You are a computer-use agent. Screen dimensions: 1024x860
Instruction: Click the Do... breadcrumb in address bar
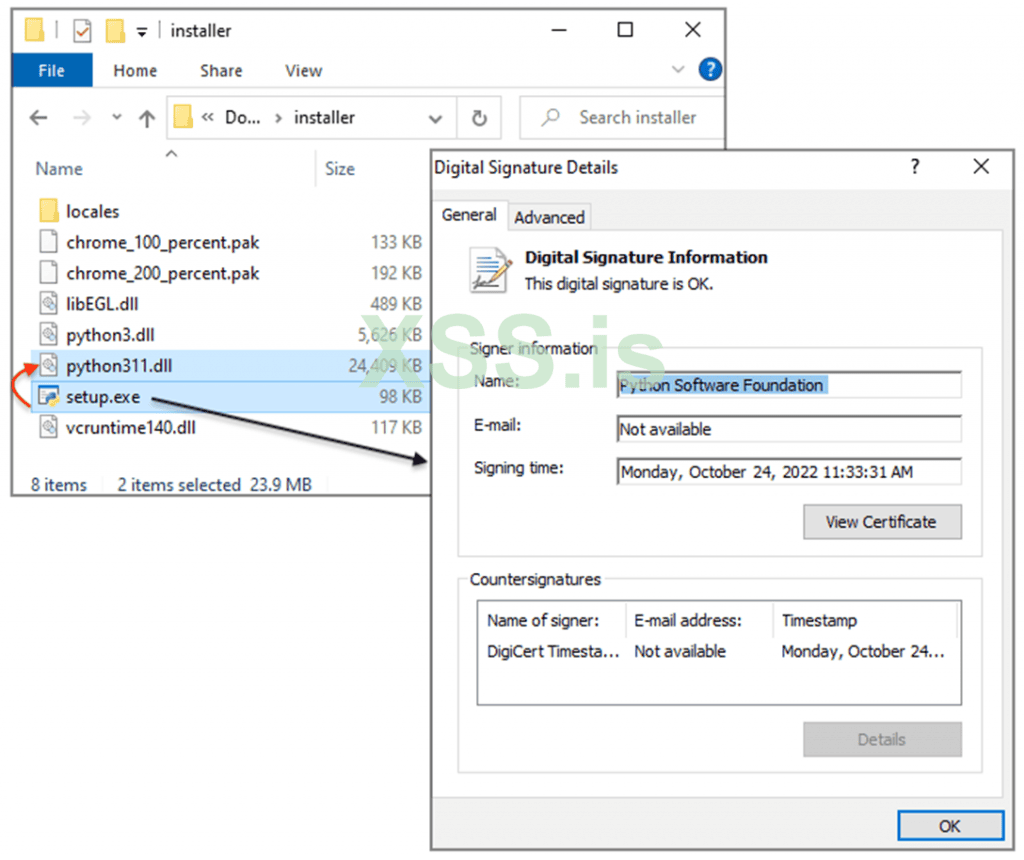(242, 118)
